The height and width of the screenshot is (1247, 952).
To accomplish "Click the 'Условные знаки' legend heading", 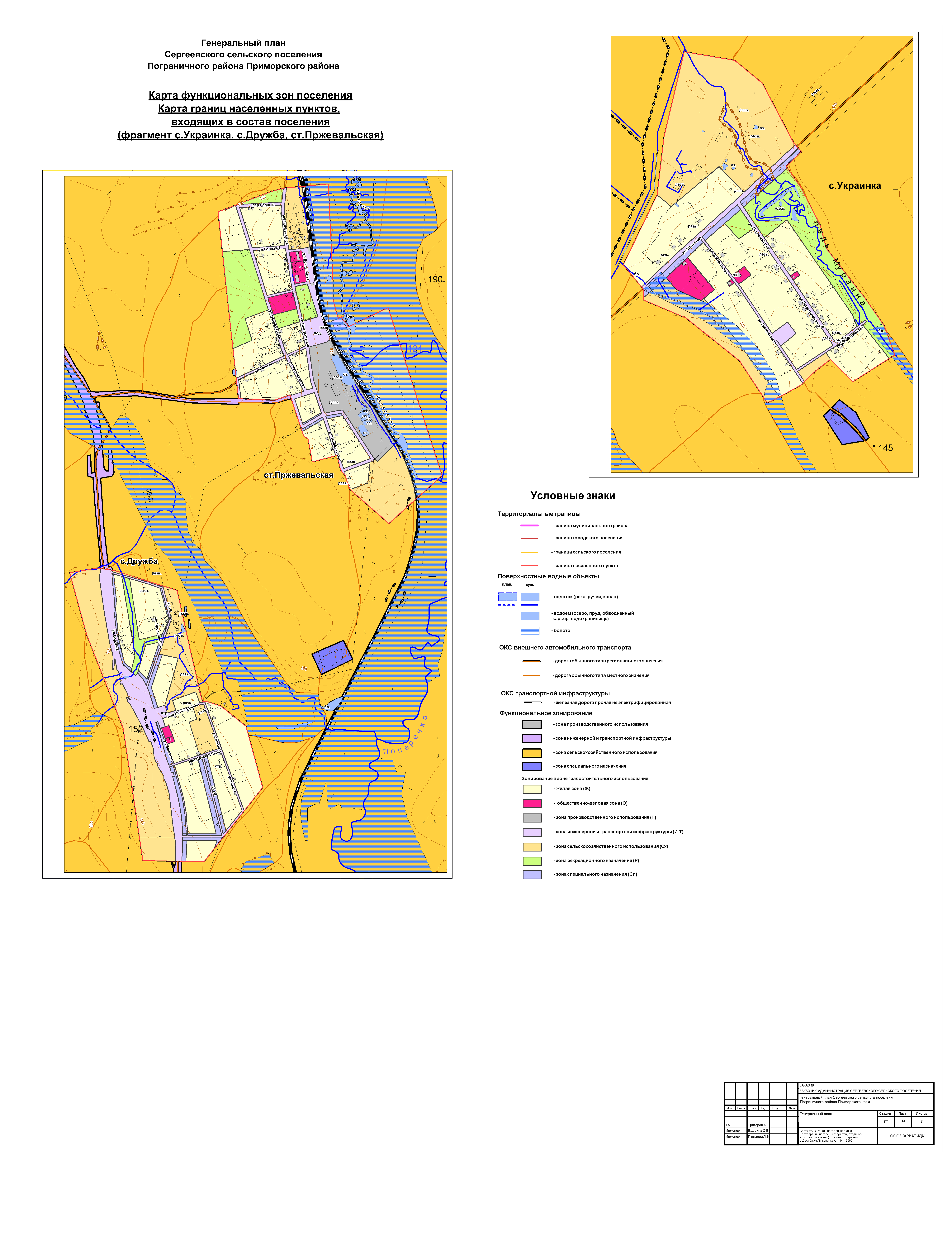I will point(572,495).
